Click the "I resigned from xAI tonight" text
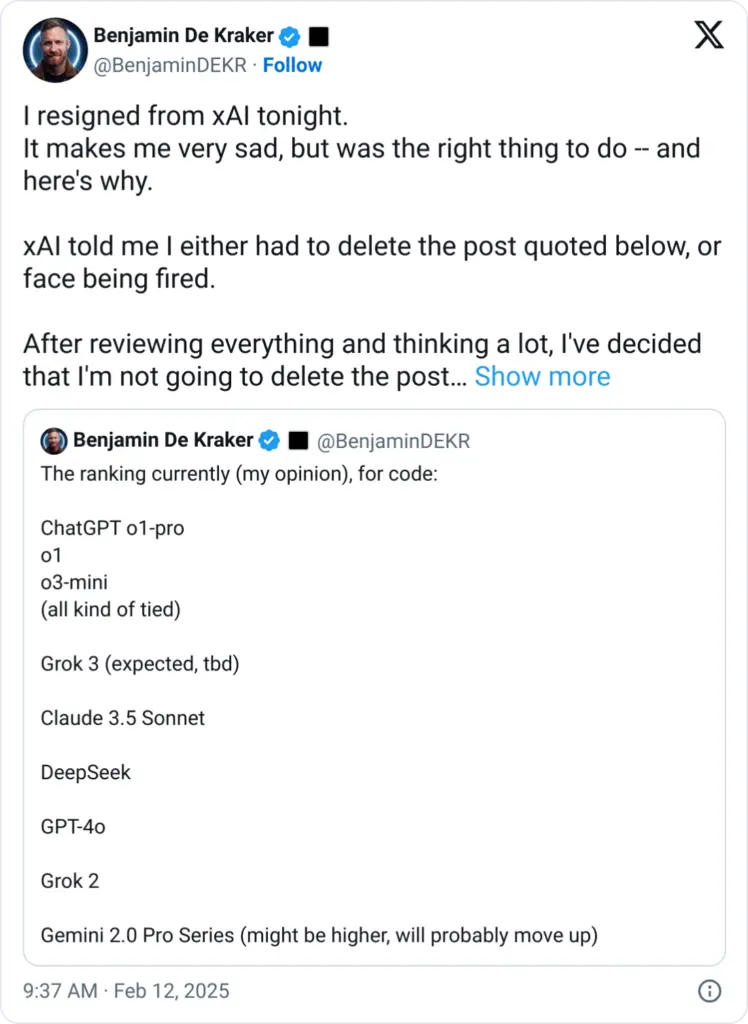Image resolution: width=748 pixels, height=1024 pixels. click(x=186, y=116)
